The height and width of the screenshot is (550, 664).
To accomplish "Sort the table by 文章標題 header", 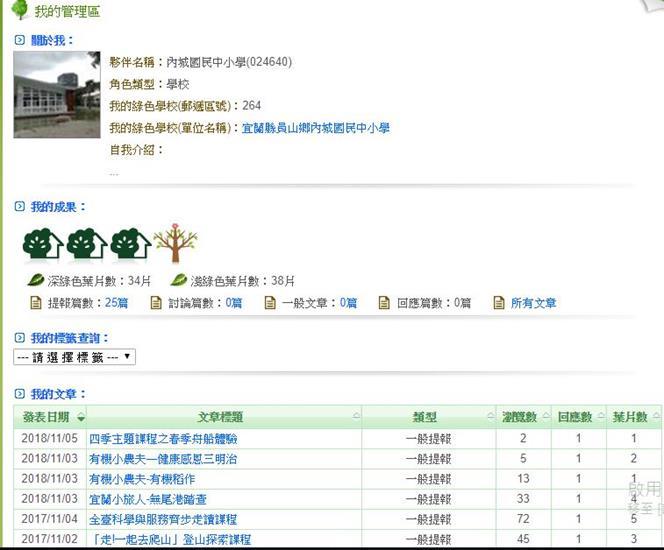I will [220, 417].
